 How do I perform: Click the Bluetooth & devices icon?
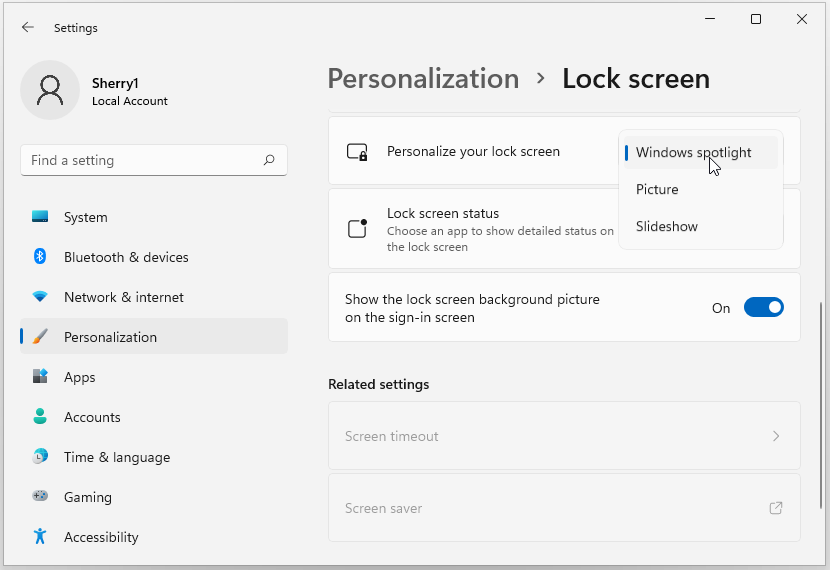click(x=40, y=257)
